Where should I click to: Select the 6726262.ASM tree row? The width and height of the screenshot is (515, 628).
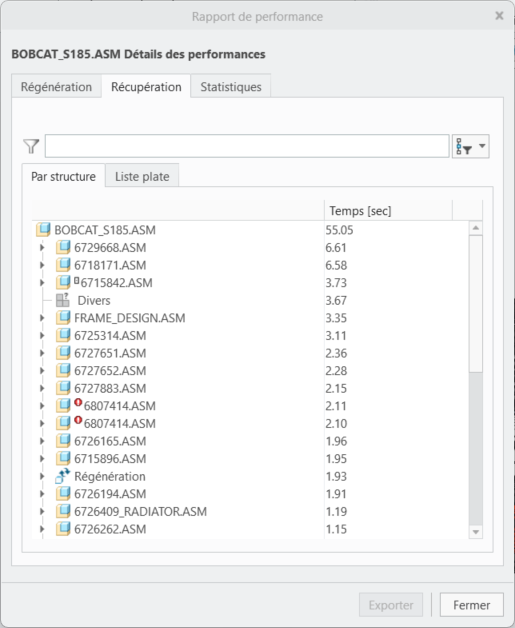(250, 529)
